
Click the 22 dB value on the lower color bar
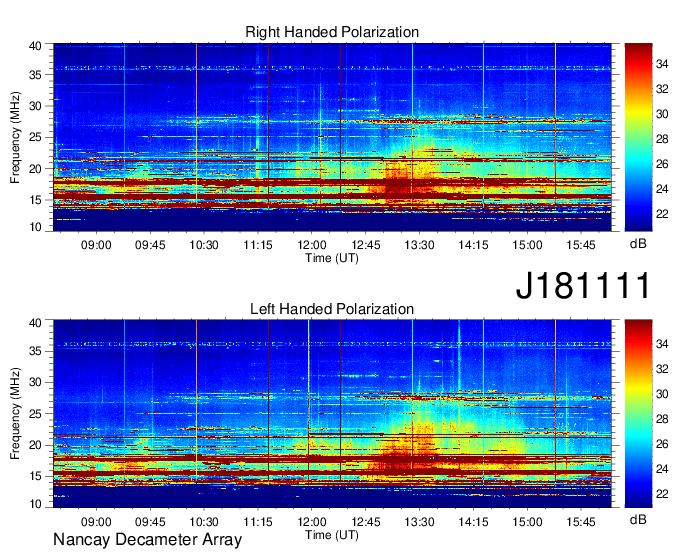pos(662,494)
